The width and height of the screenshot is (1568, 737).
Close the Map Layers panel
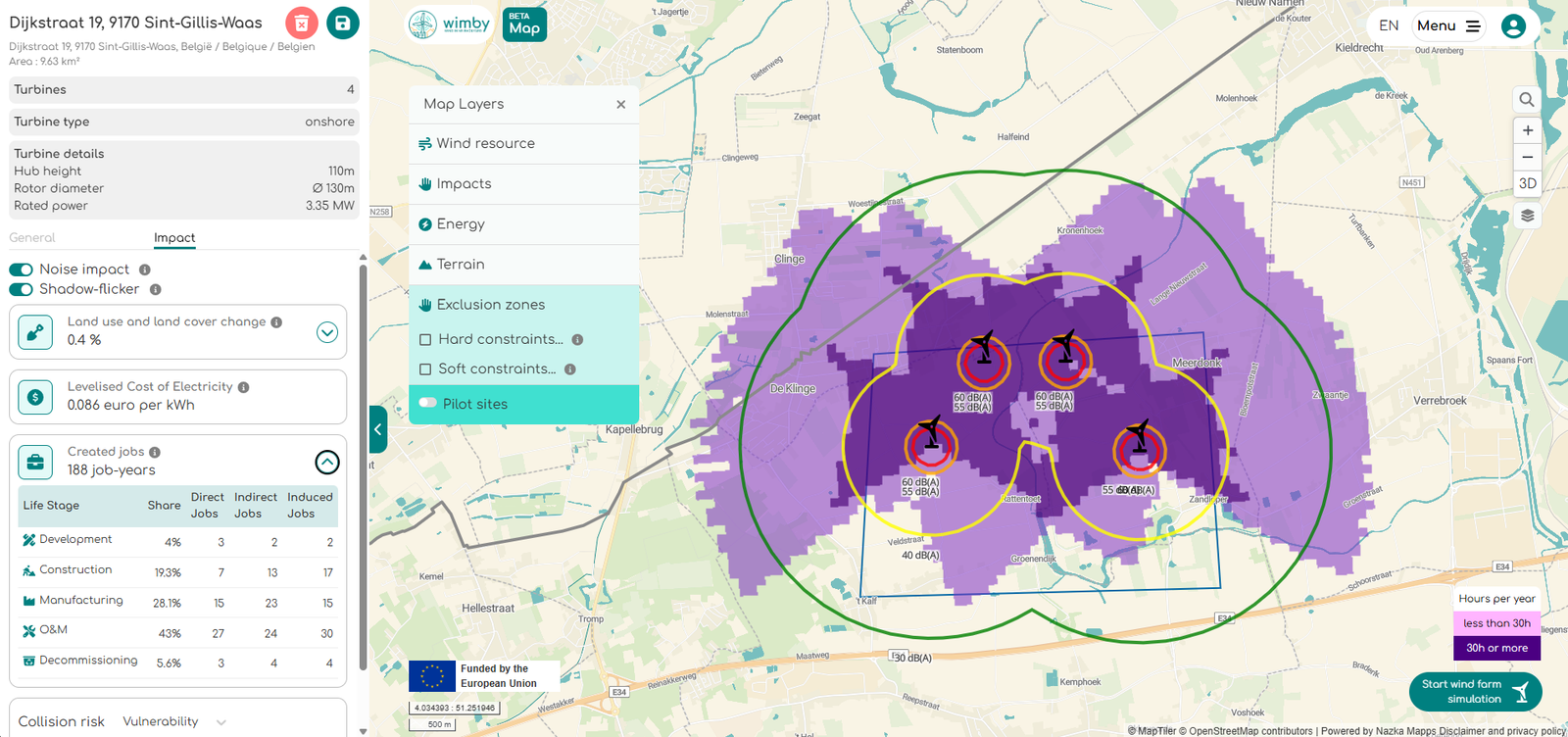pyautogui.click(x=620, y=104)
